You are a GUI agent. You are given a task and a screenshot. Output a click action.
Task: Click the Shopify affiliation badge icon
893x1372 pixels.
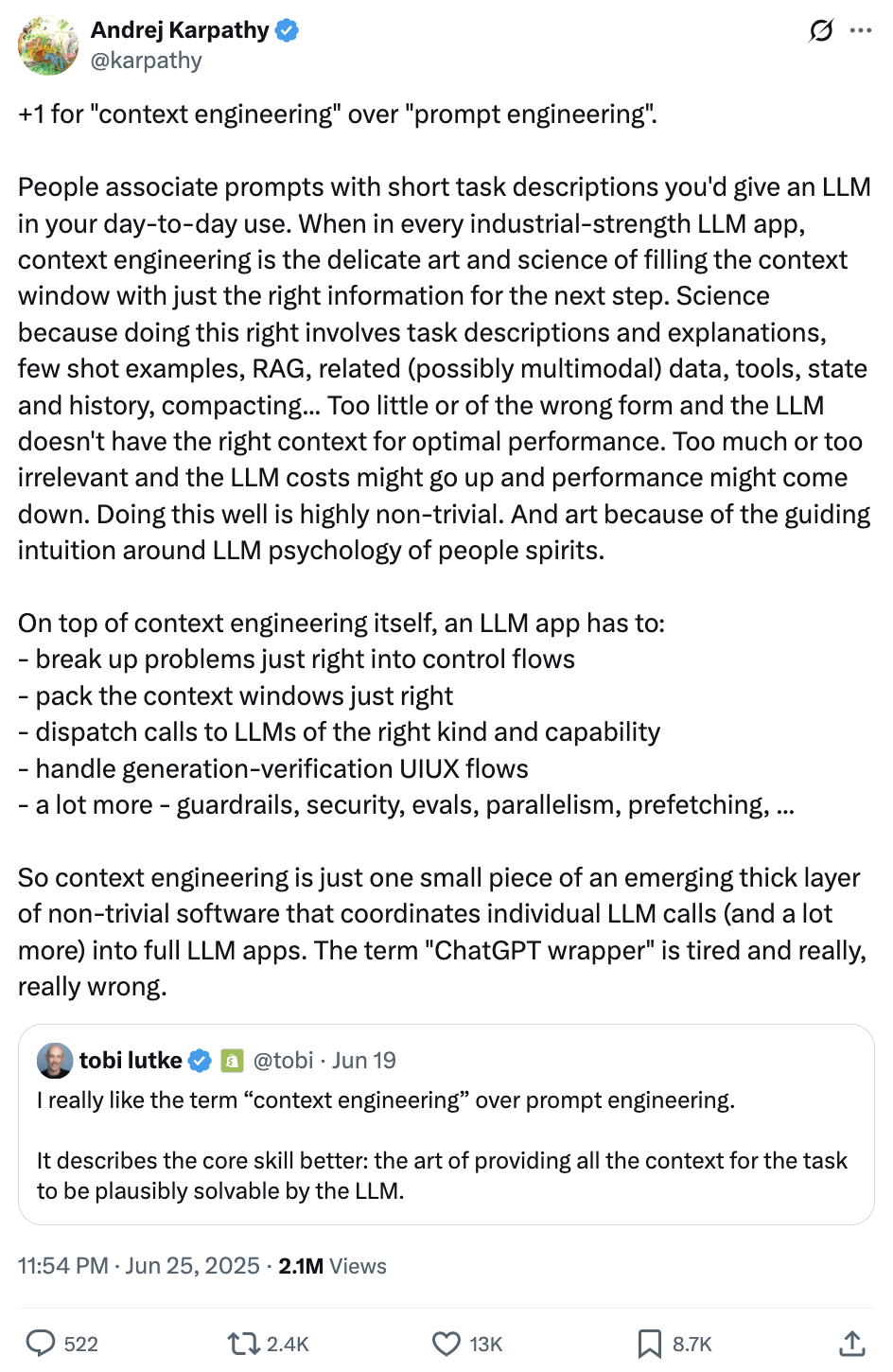point(232,1061)
